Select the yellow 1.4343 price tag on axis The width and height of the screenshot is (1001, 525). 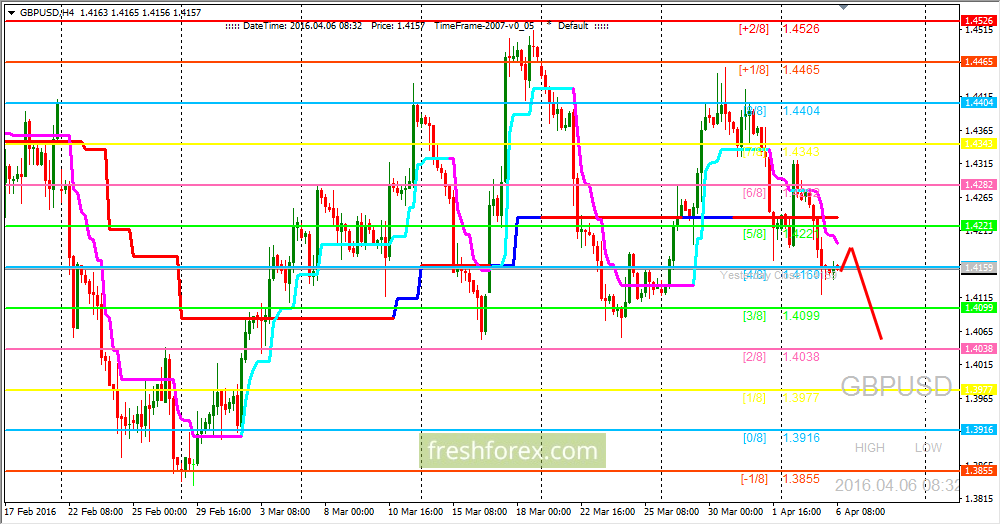coord(979,144)
